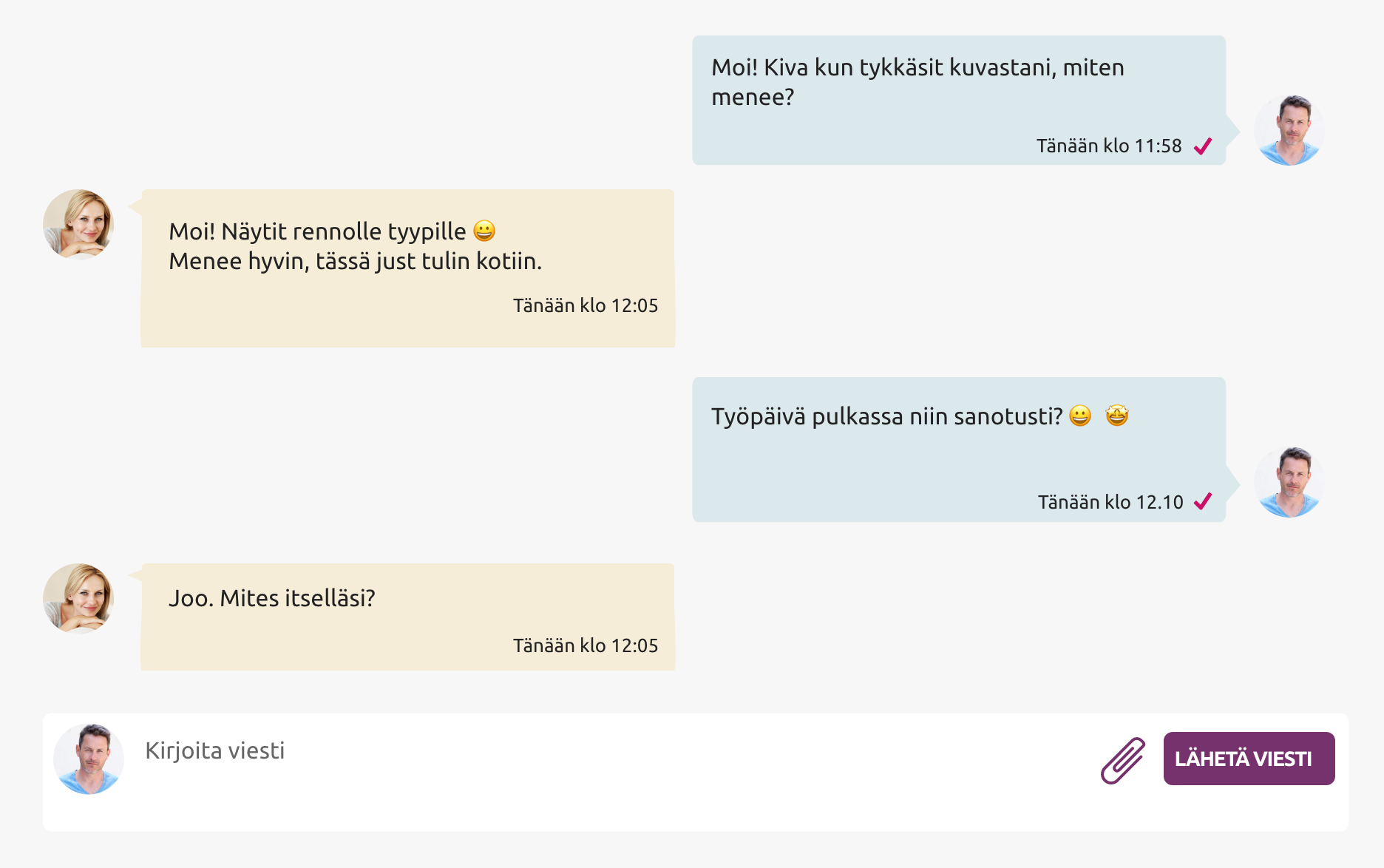Click the man's avatar next to the 12.10 message
The height and width of the screenshot is (868, 1384).
tap(1289, 480)
